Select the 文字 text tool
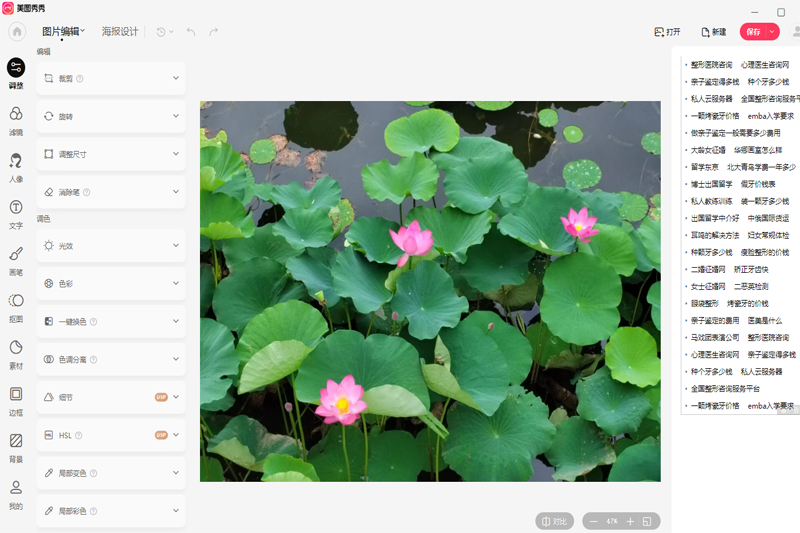The width and height of the screenshot is (800, 533). [16, 214]
